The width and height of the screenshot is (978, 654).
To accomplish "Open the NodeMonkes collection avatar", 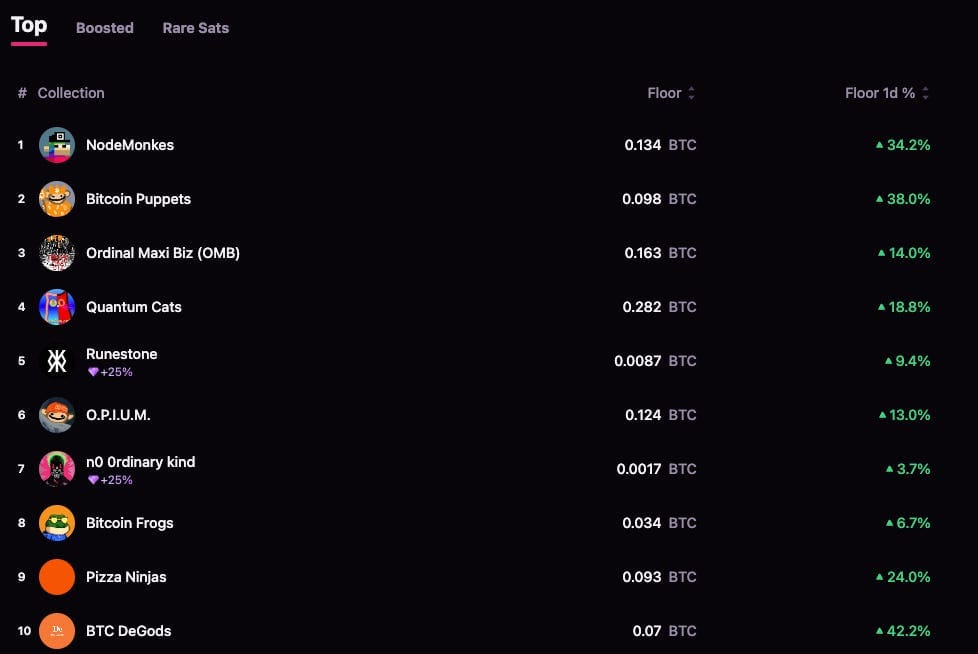I will pos(57,145).
